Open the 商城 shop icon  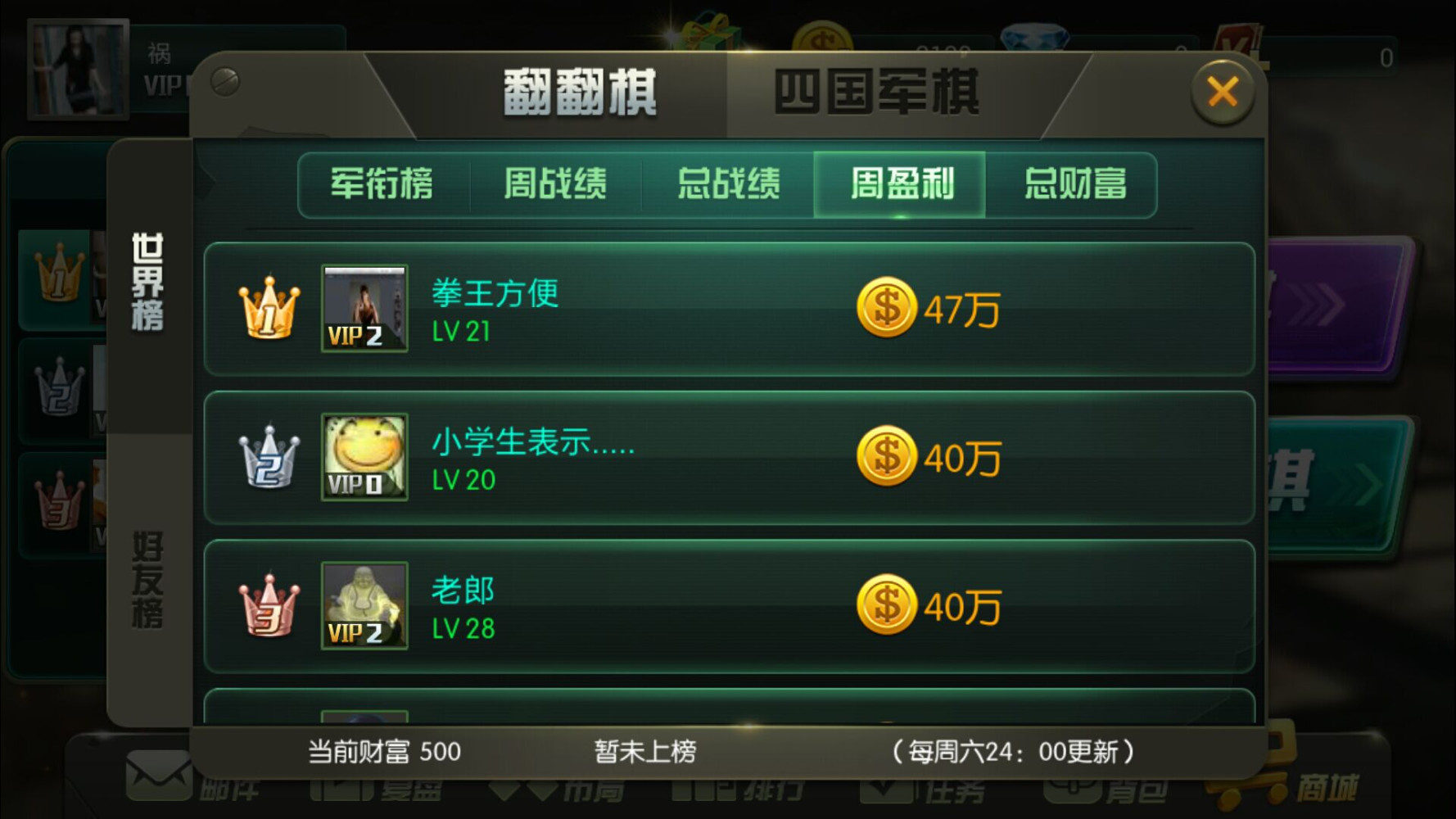(1286, 774)
